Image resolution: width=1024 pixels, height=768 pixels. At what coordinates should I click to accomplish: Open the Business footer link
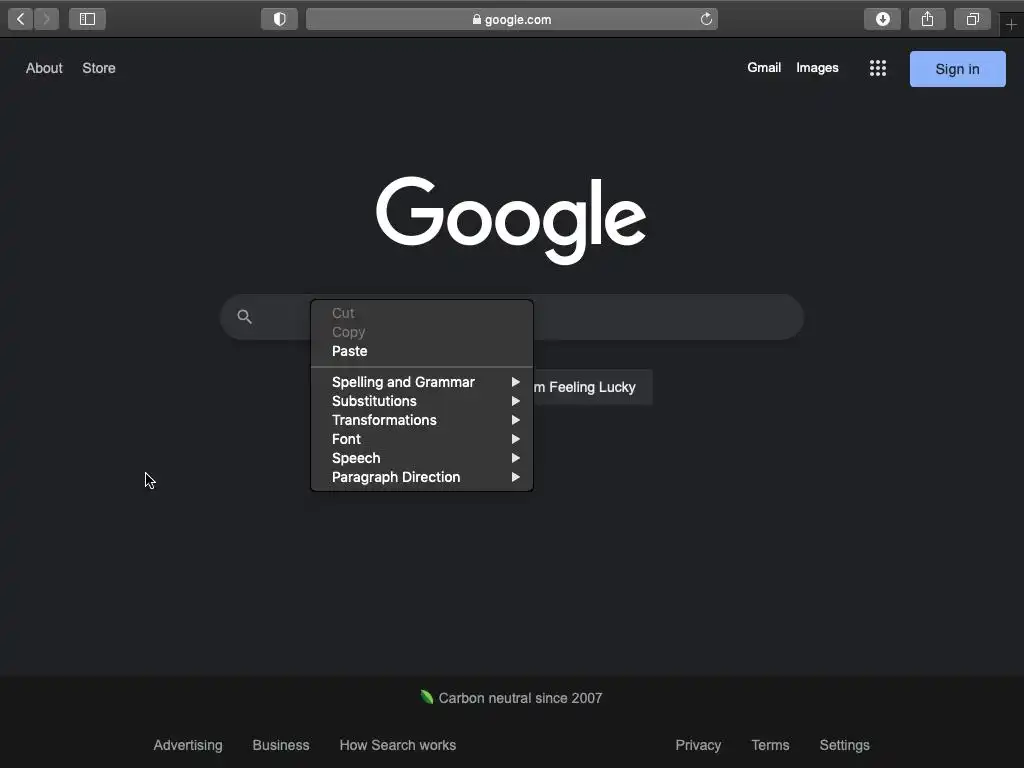pyautogui.click(x=281, y=745)
